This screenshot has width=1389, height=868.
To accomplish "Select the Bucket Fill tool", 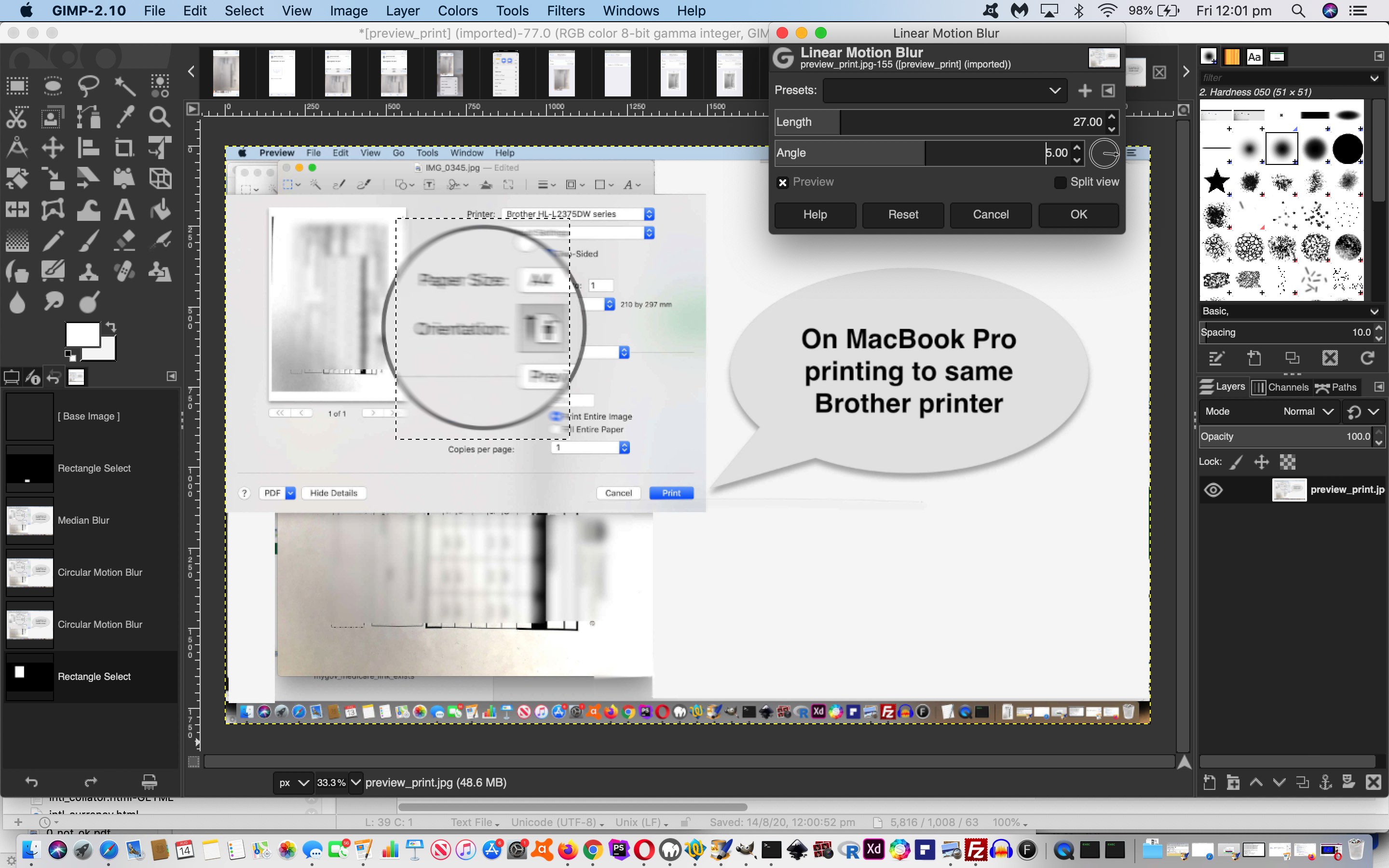I will click(160, 210).
